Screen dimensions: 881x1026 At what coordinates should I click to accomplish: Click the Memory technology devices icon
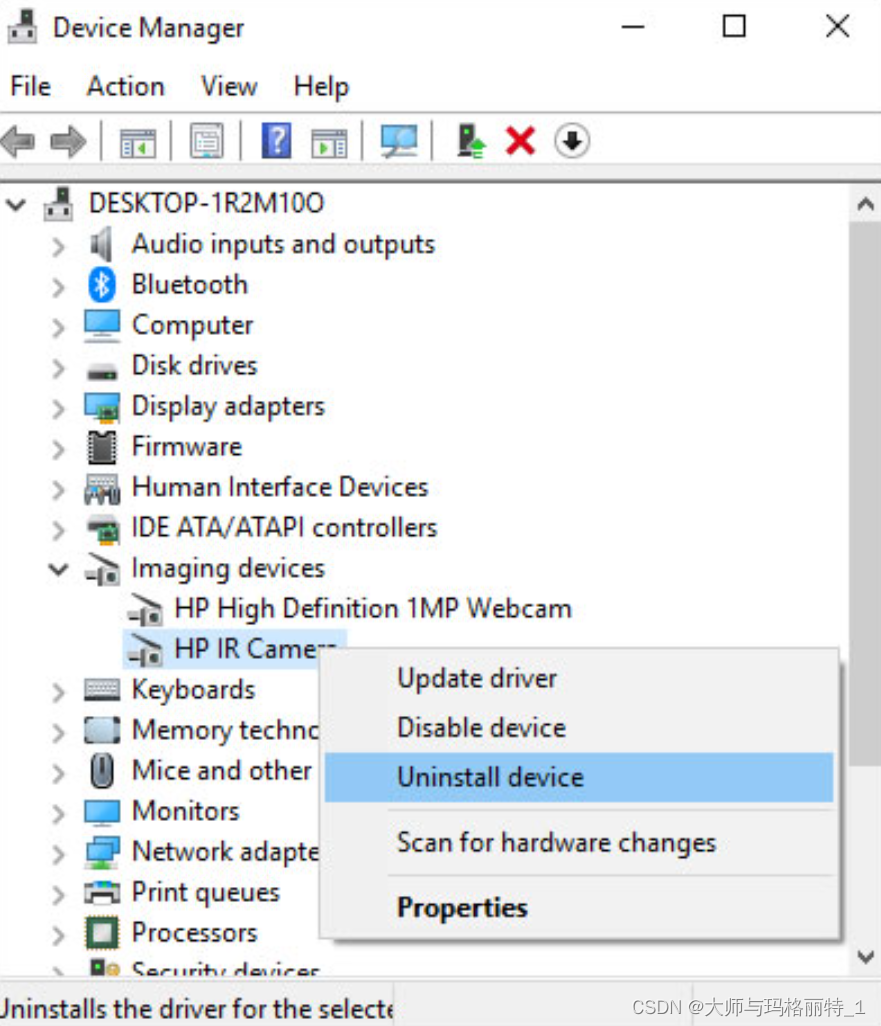point(102,730)
